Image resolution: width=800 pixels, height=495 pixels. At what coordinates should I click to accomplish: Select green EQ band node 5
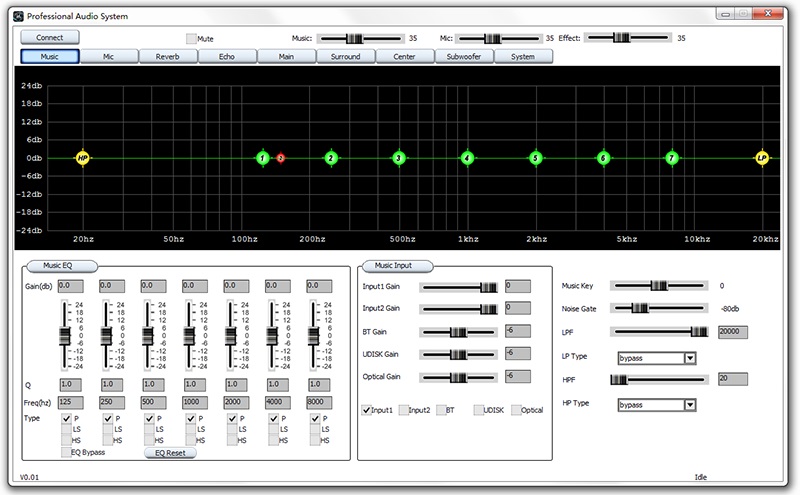(536, 158)
